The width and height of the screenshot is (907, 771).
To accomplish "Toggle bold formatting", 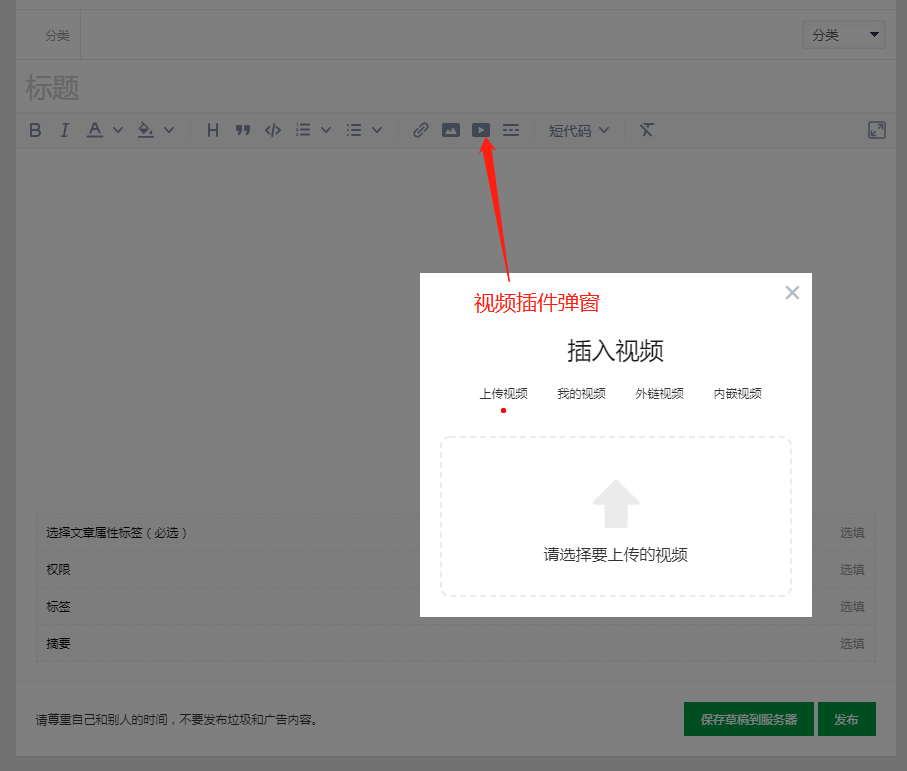I will coord(35,130).
